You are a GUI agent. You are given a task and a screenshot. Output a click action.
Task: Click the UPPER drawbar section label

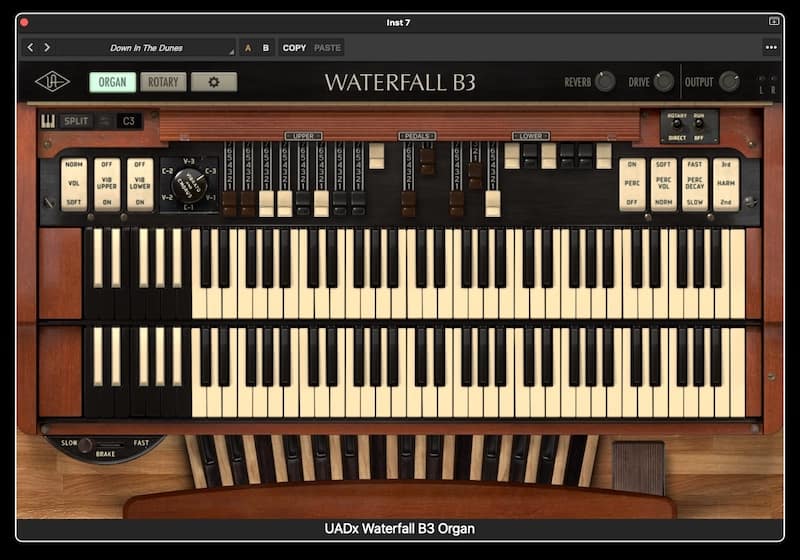click(x=304, y=136)
